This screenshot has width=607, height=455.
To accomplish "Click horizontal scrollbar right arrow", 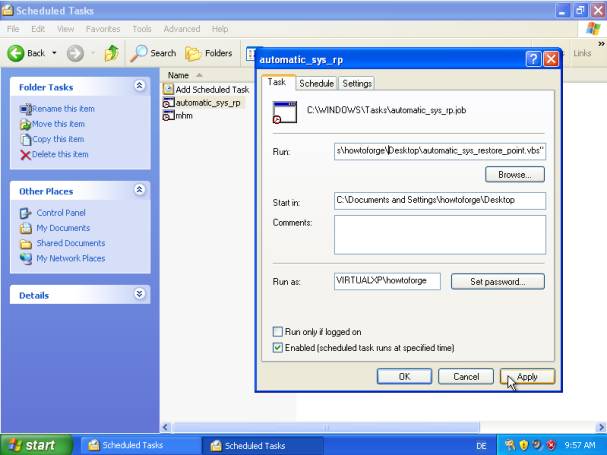I will pyautogui.click(x=601, y=428).
